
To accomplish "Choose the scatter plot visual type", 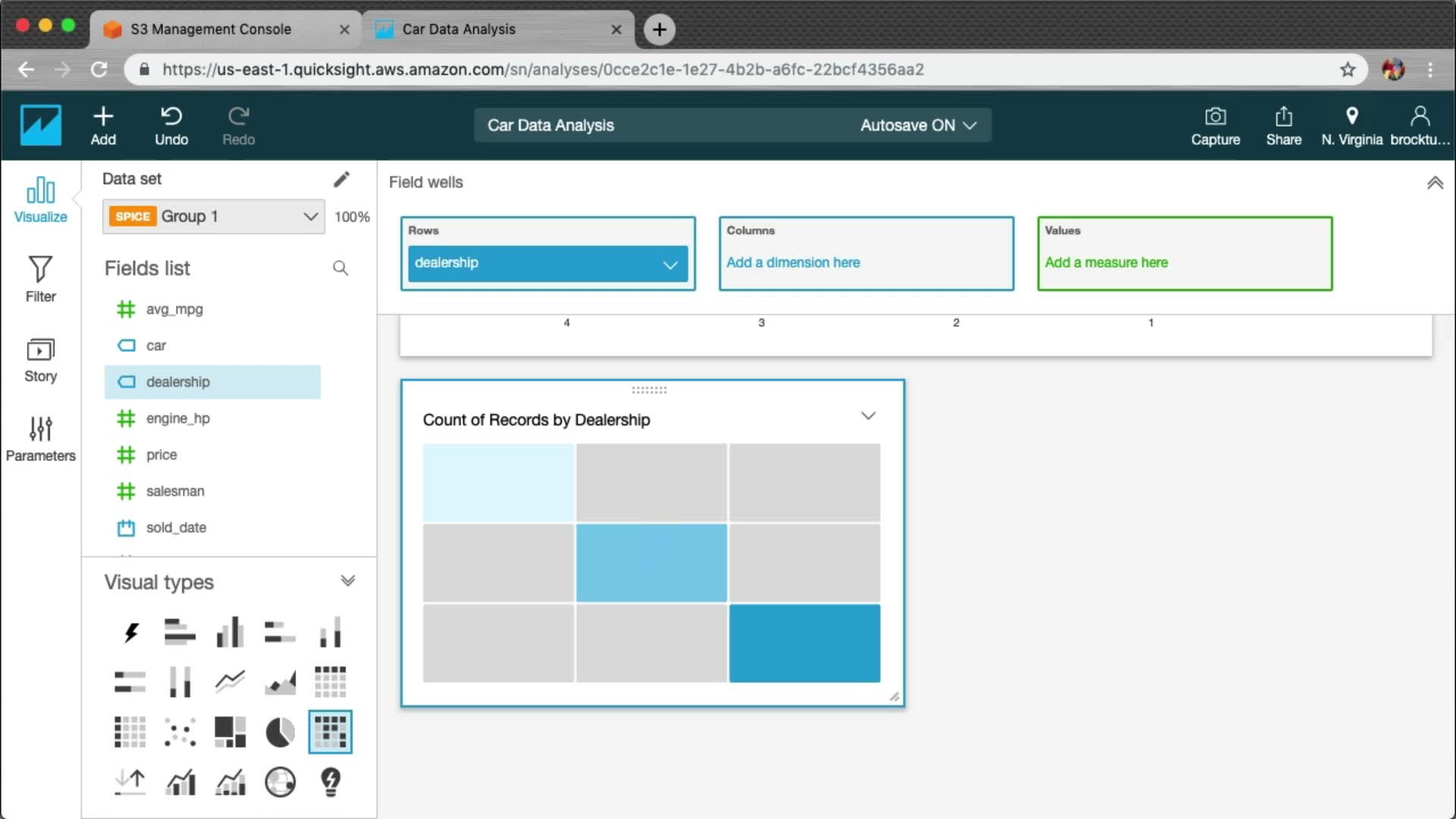I will point(180,733).
